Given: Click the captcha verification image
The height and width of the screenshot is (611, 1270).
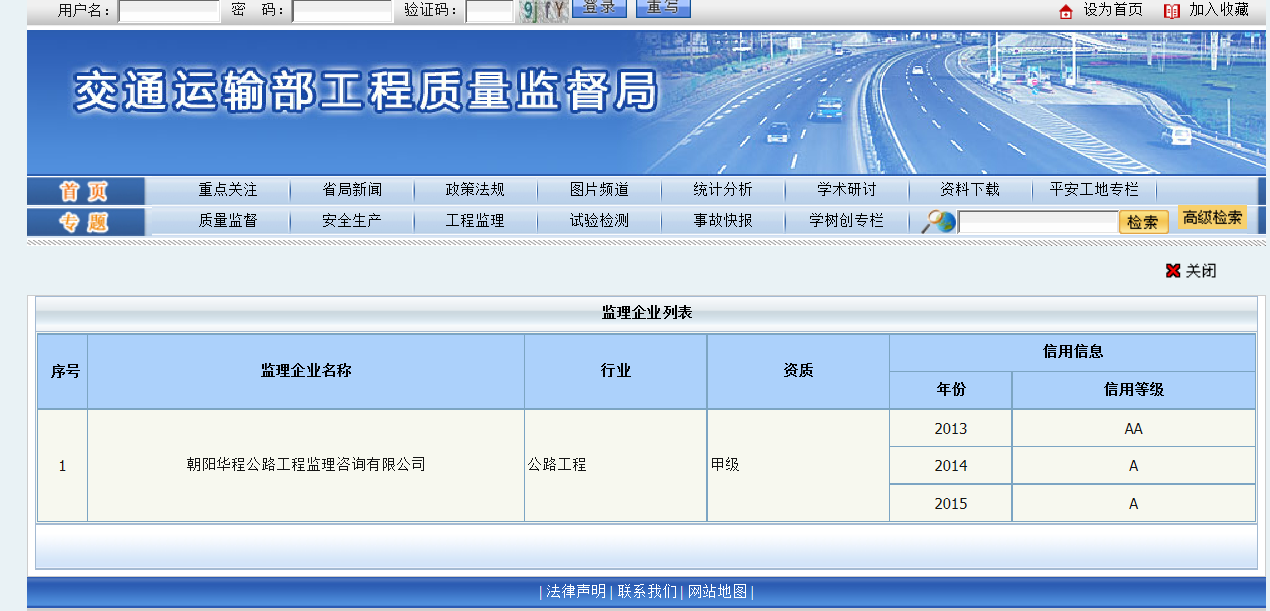Looking at the screenshot, I should 544,11.
